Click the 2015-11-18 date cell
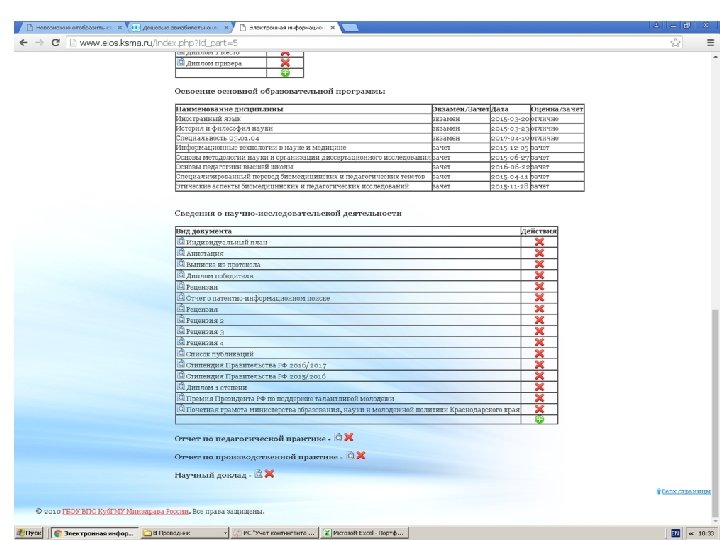720x540 pixels. [510, 186]
